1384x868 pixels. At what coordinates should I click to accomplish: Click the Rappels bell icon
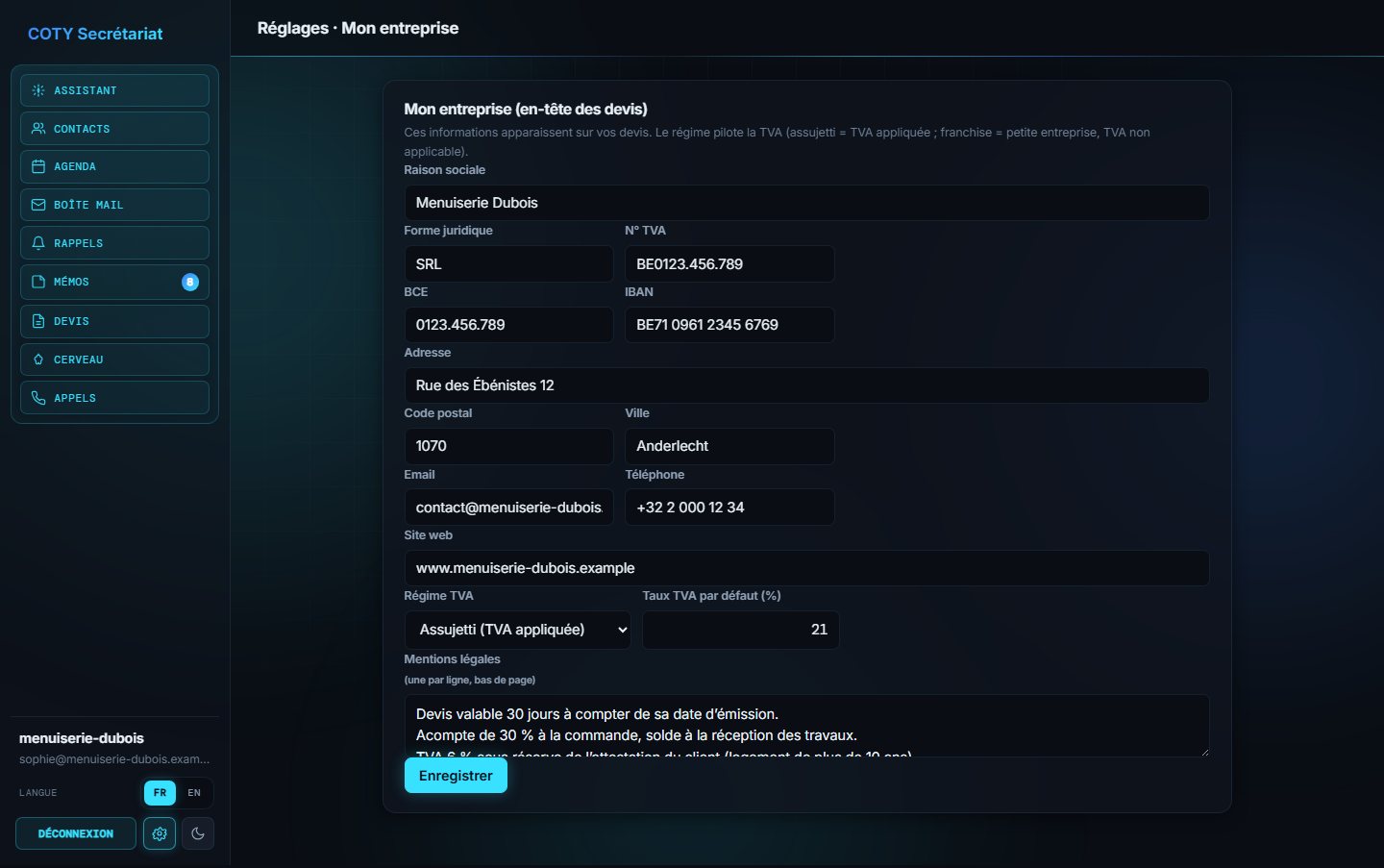[x=38, y=243]
